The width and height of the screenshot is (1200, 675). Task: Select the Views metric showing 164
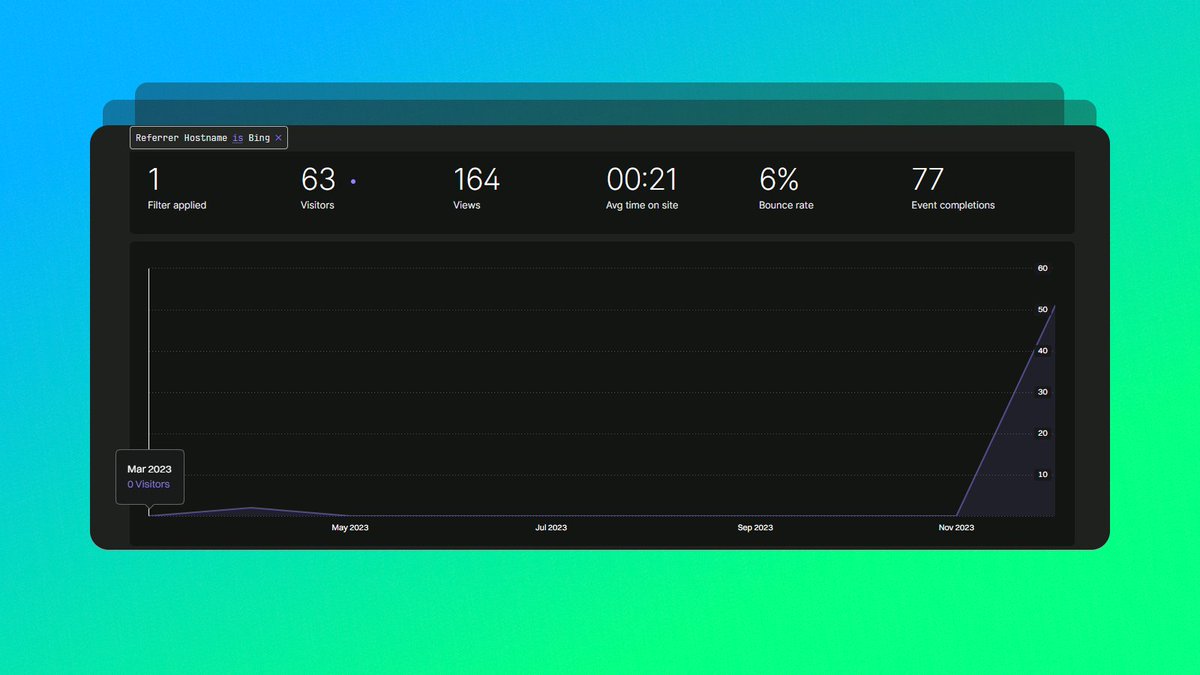[x=477, y=189]
